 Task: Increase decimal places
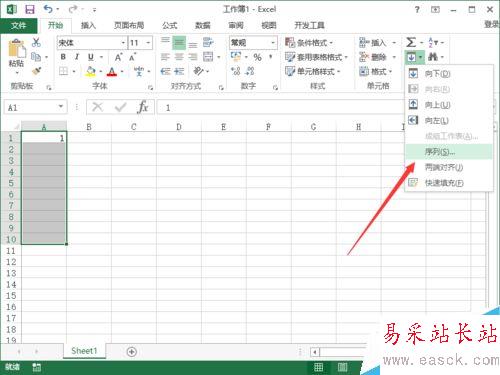(236, 71)
